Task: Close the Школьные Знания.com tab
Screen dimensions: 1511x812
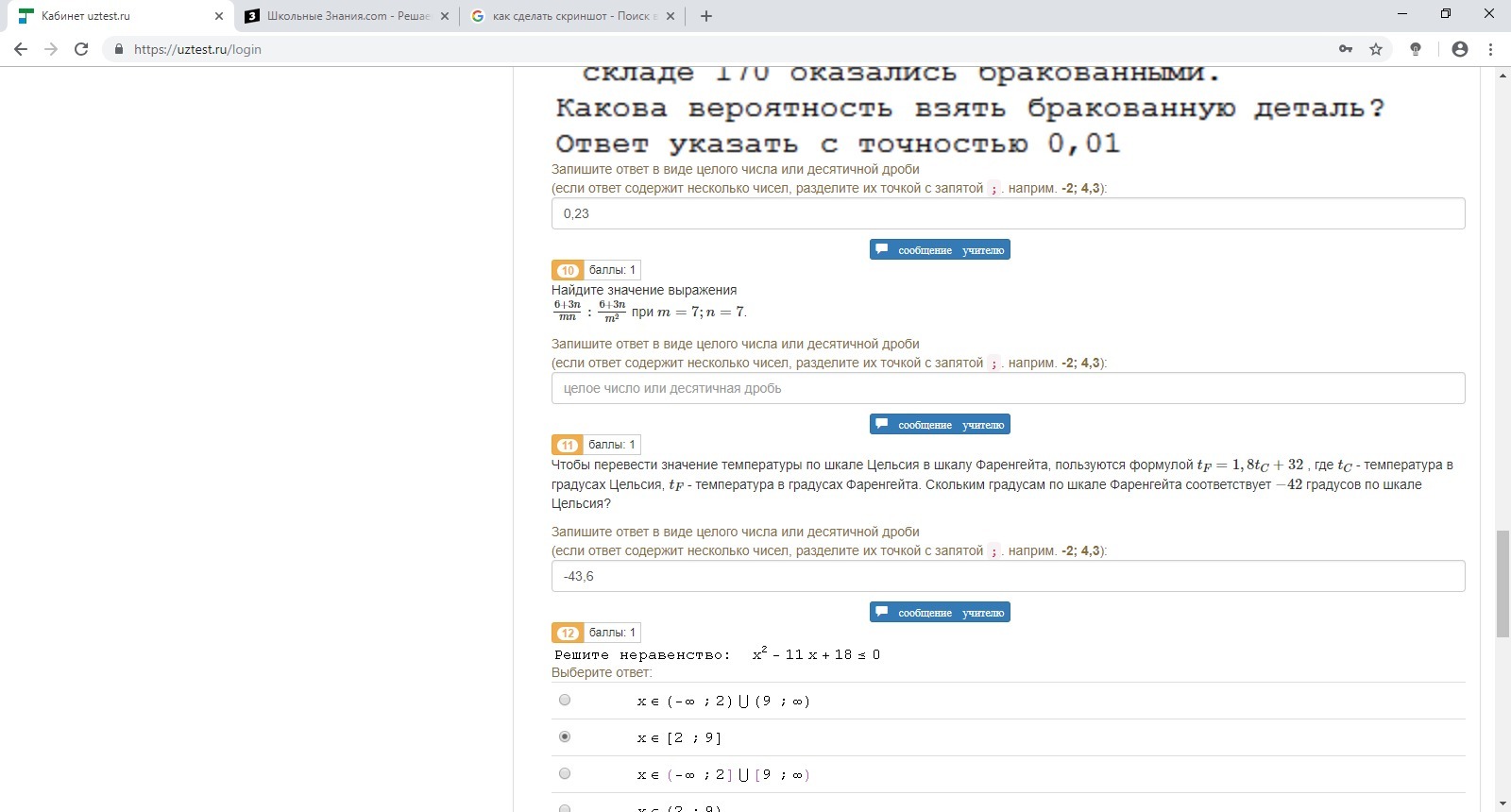Action: [445, 16]
